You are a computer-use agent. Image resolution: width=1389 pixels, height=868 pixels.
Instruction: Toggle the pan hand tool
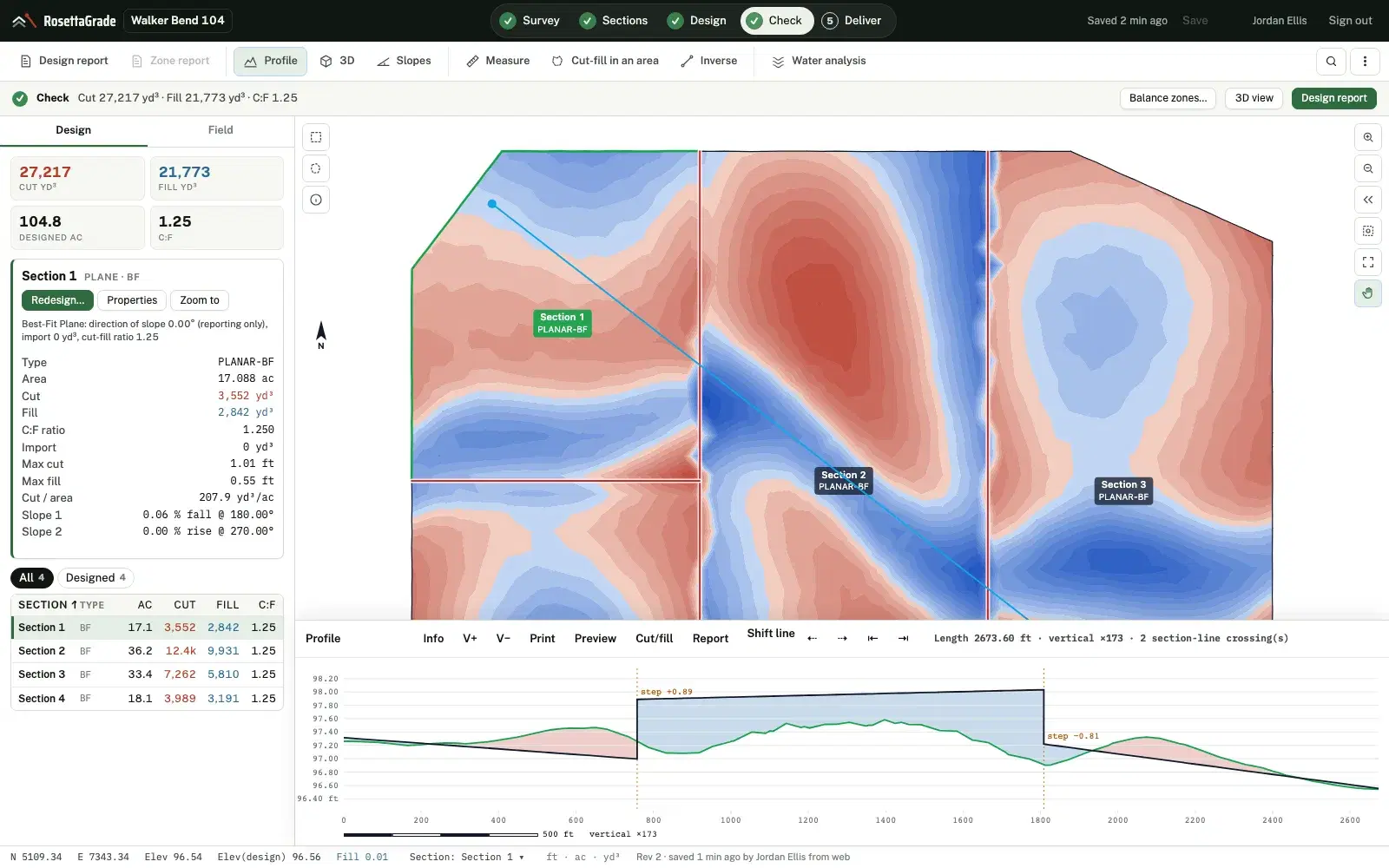(1368, 293)
